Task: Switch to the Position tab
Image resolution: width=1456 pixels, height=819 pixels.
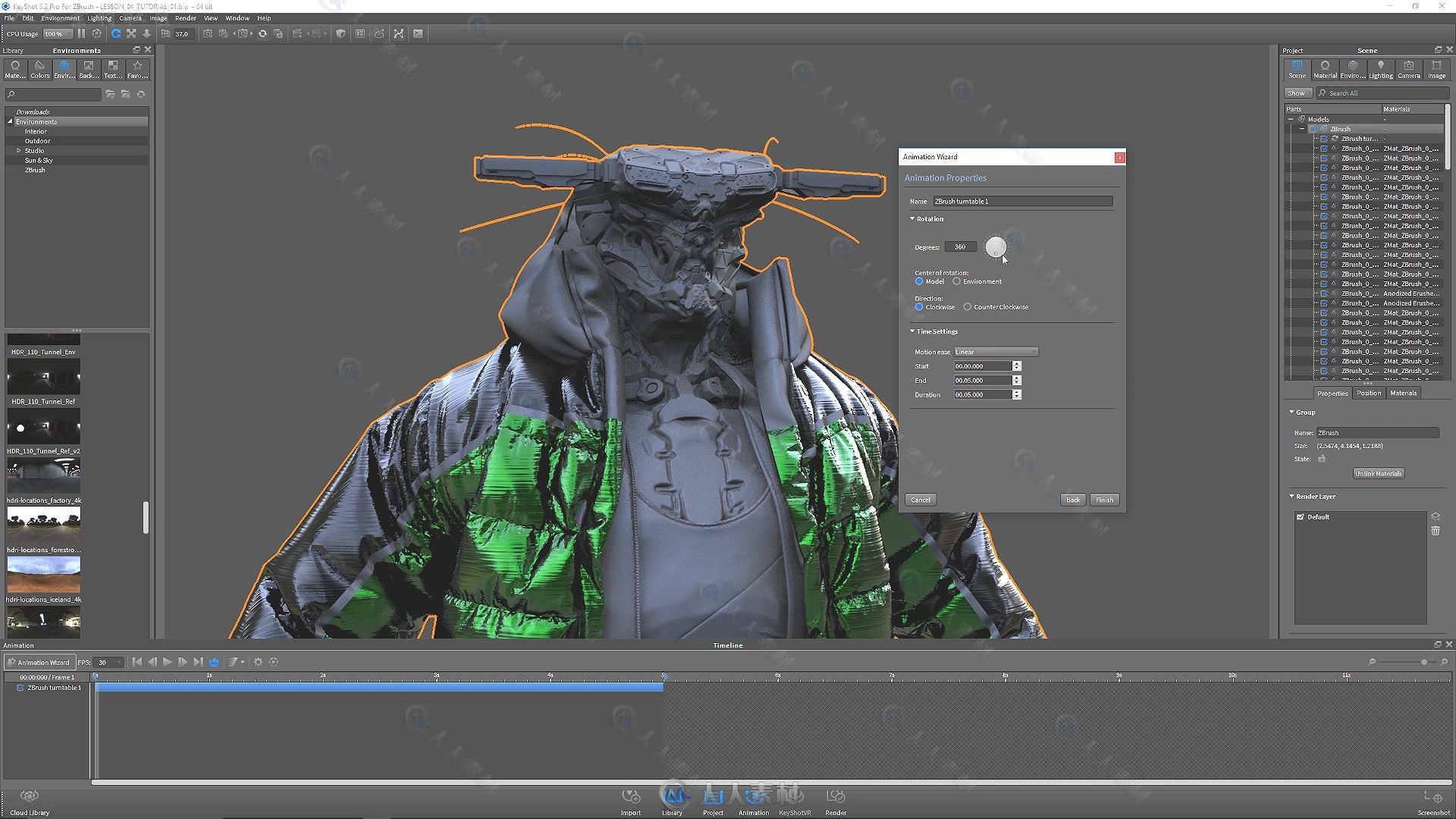Action: [x=1369, y=393]
